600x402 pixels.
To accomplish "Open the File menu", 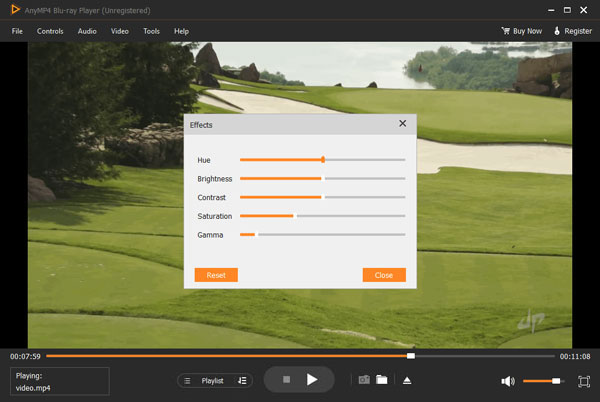I will point(17,31).
